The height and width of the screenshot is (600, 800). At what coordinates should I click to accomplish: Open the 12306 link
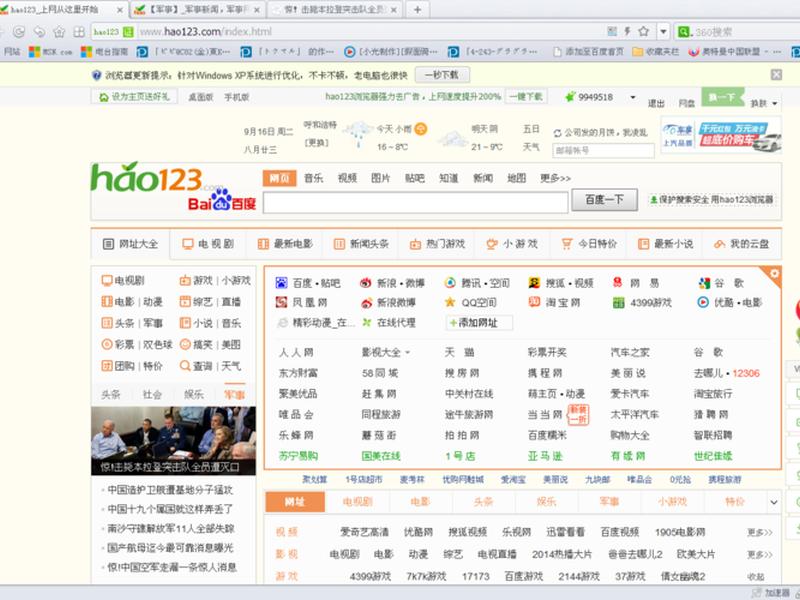746,373
